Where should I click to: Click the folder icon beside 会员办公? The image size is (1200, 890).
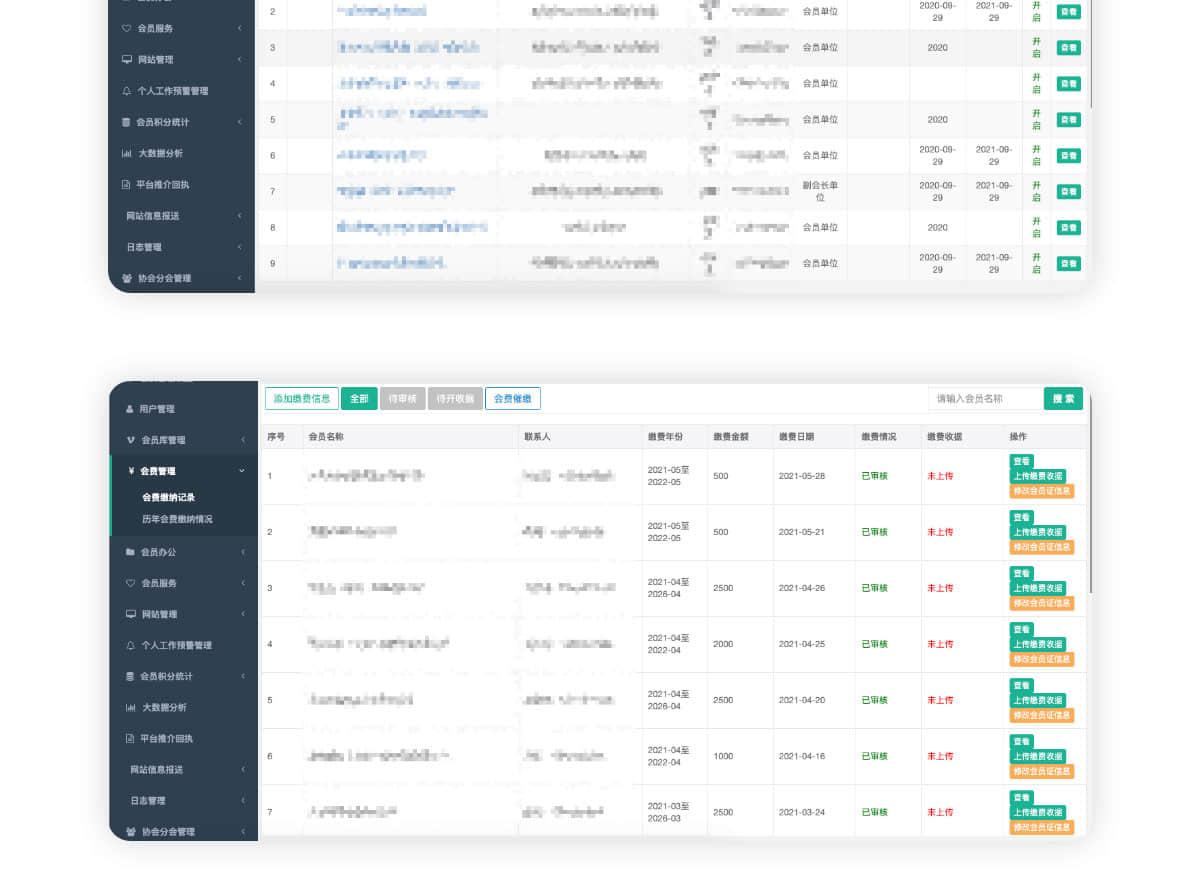130,552
